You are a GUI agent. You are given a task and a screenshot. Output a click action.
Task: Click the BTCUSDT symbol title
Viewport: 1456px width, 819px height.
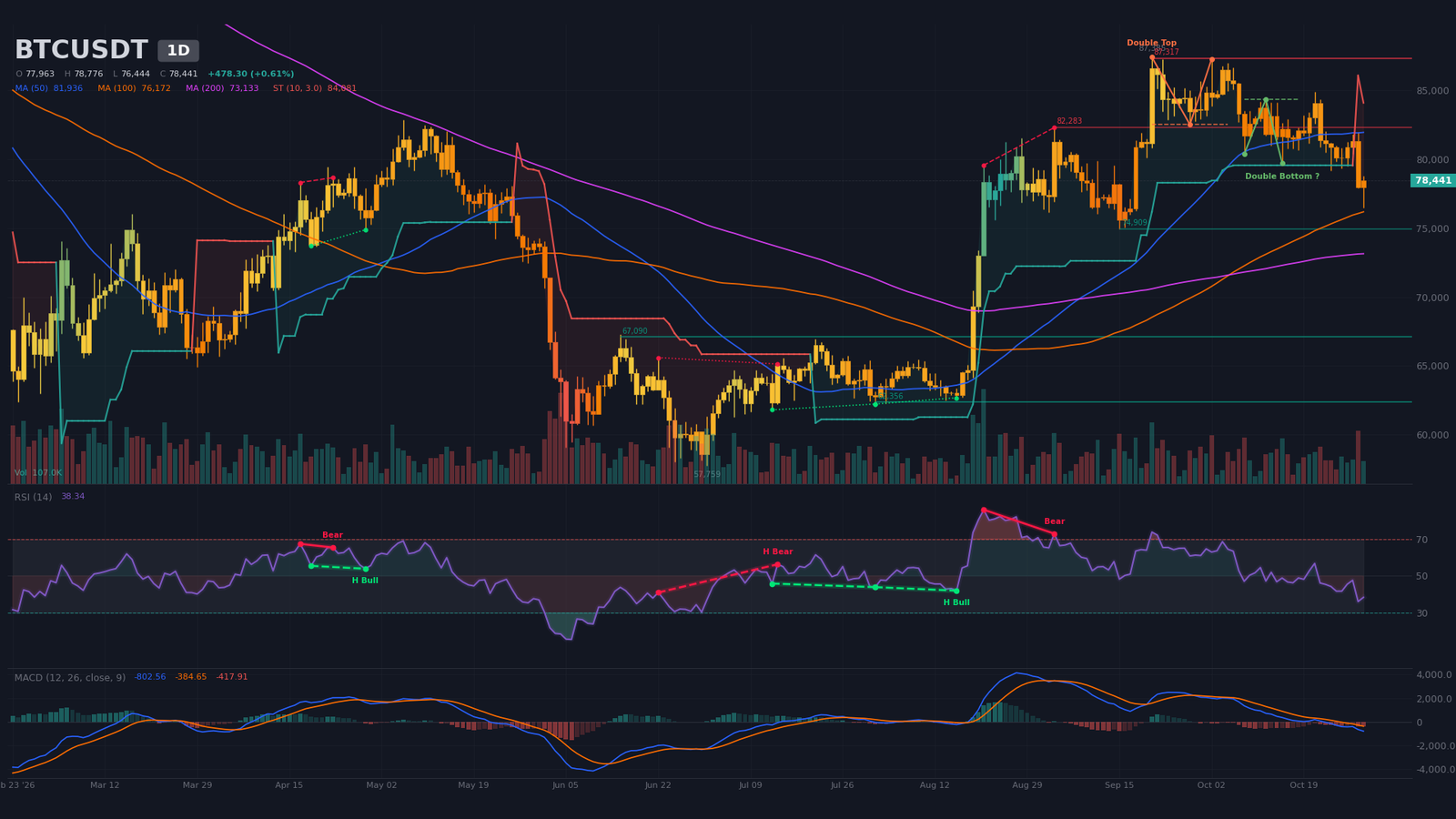(x=81, y=50)
